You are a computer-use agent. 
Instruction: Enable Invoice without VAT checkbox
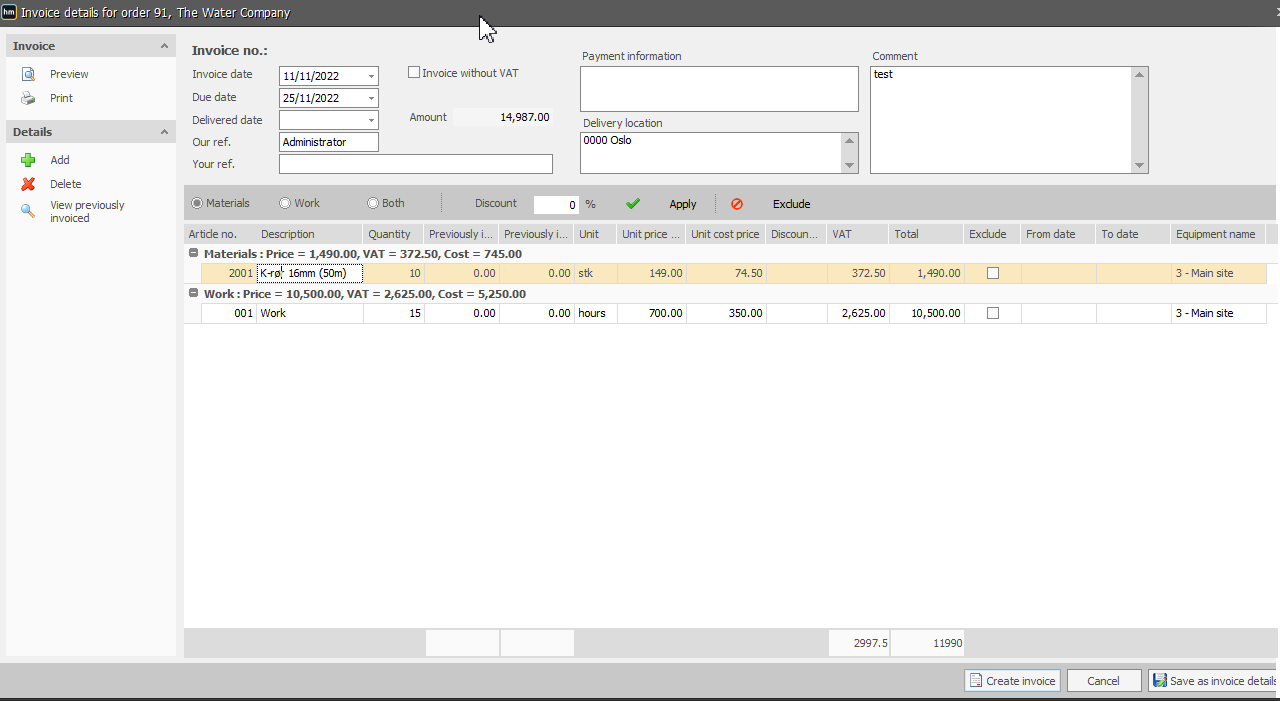click(414, 73)
